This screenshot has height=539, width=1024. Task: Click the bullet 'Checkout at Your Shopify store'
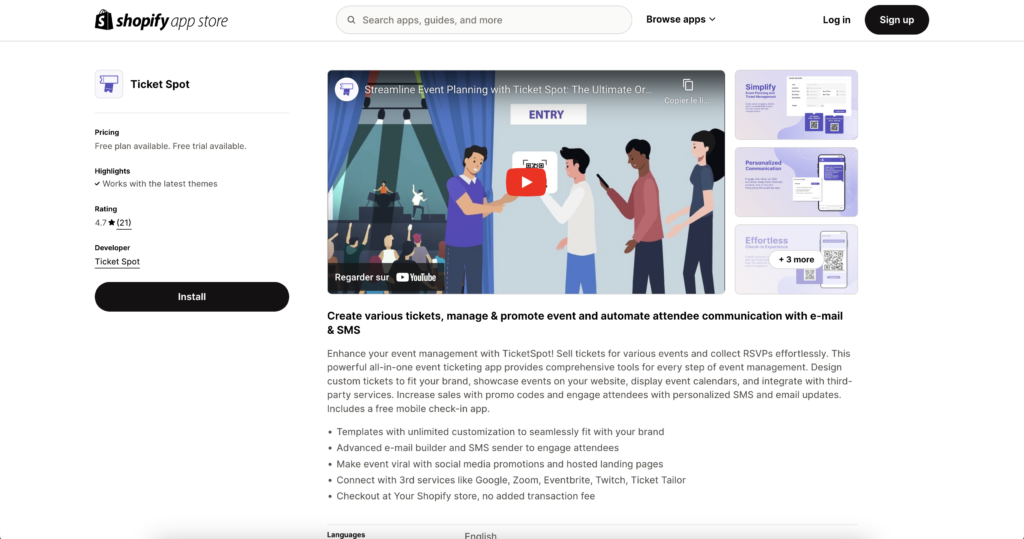point(466,496)
